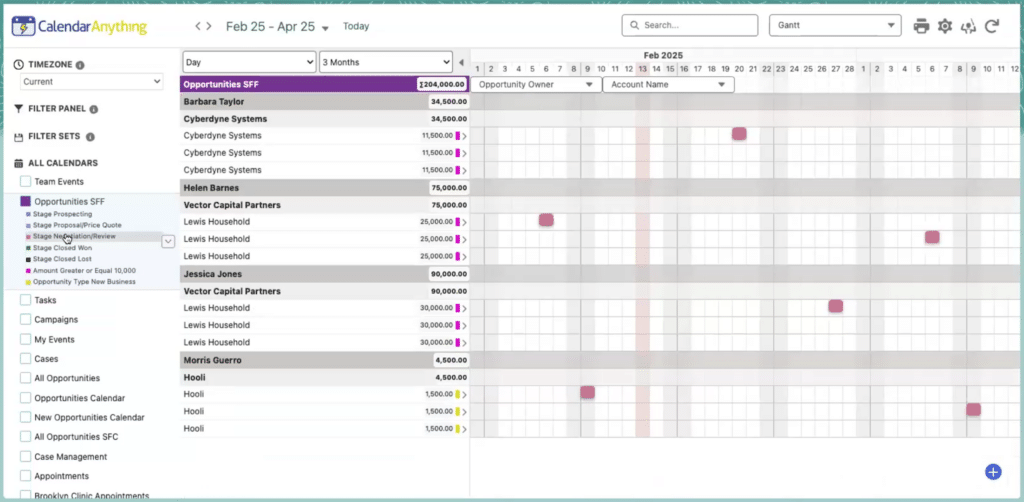The width and height of the screenshot is (1024, 502).
Task: Click the magnifier icon in the search box
Action: (634, 25)
